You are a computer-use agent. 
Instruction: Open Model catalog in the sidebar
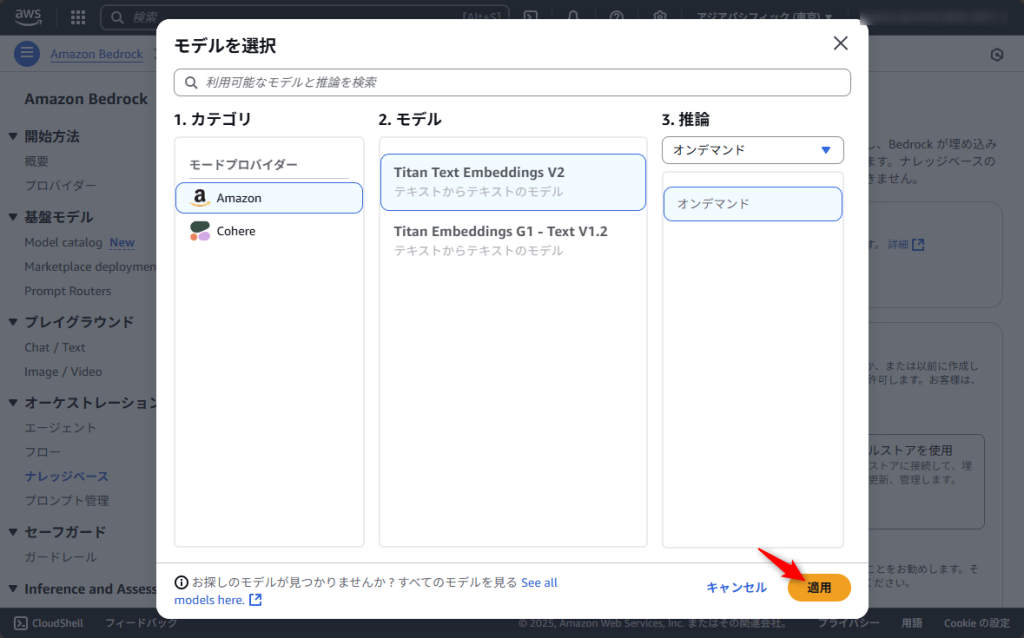[x=63, y=242]
